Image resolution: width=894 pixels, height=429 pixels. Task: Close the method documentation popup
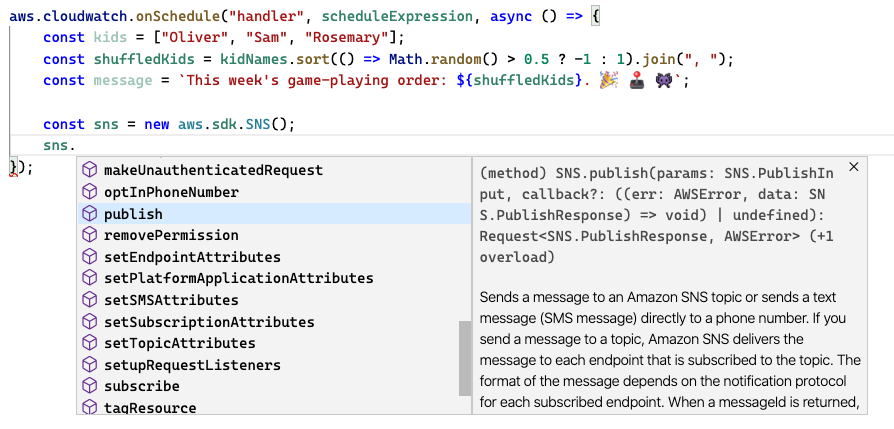pos(854,167)
